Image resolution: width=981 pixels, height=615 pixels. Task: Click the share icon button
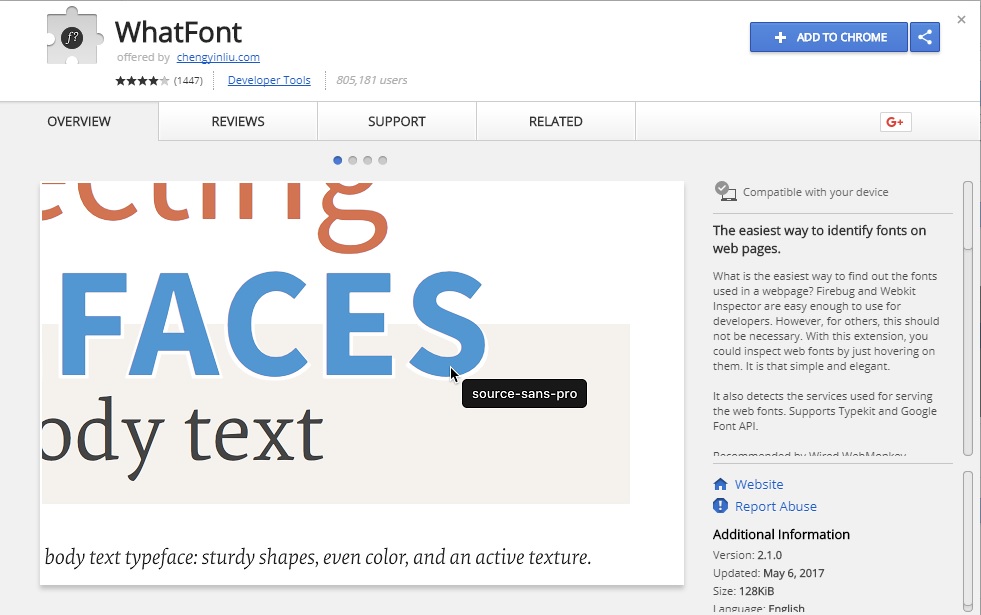[x=925, y=37]
